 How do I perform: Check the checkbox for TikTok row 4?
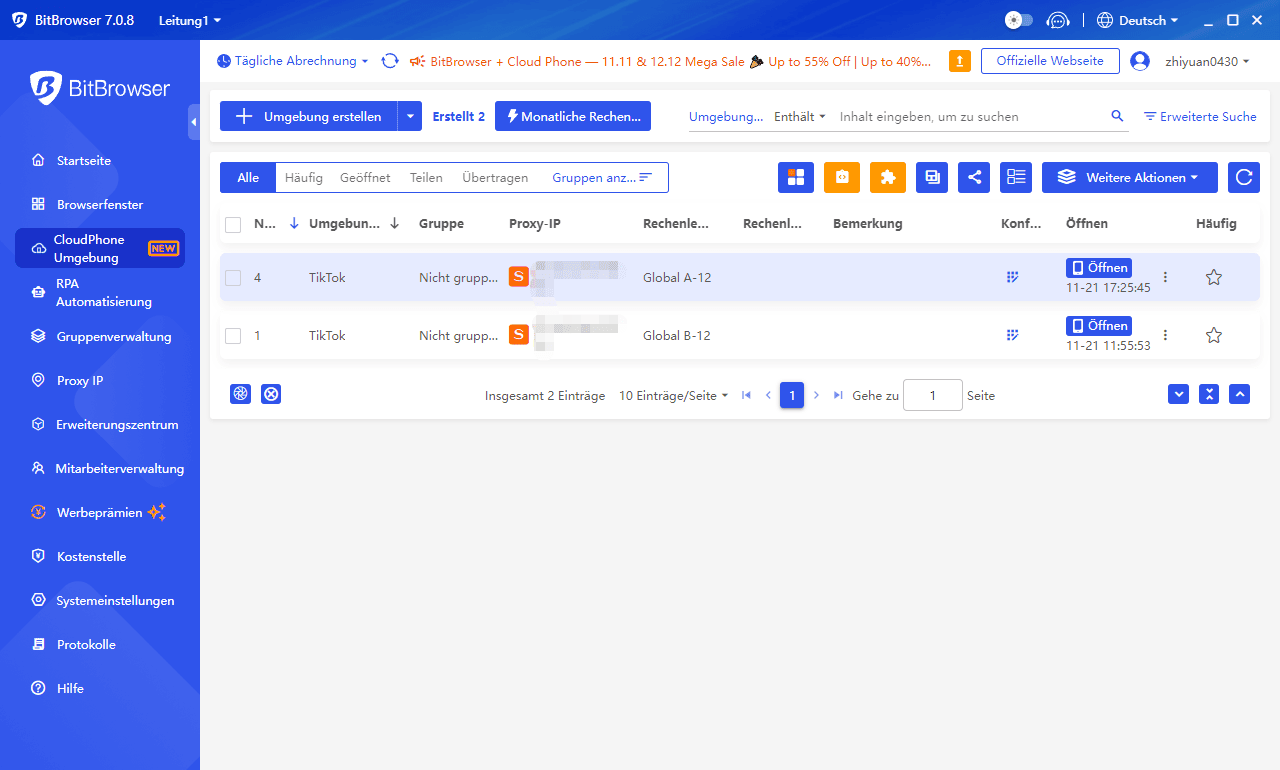pos(233,278)
